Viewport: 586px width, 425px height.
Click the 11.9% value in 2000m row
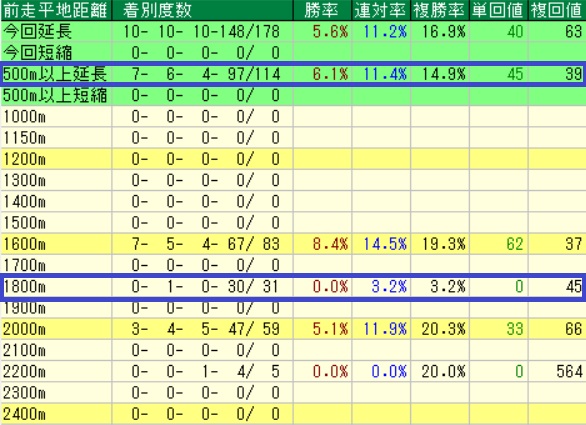pyautogui.click(x=385, y=329)
